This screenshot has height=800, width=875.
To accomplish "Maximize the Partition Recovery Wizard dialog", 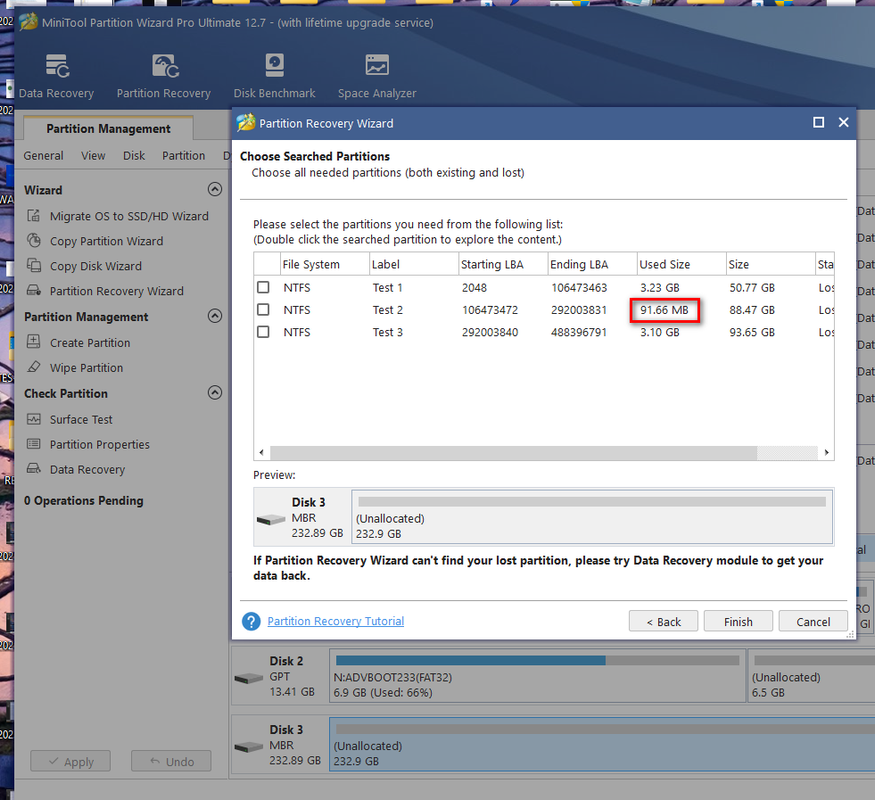I will click(819, 122).
